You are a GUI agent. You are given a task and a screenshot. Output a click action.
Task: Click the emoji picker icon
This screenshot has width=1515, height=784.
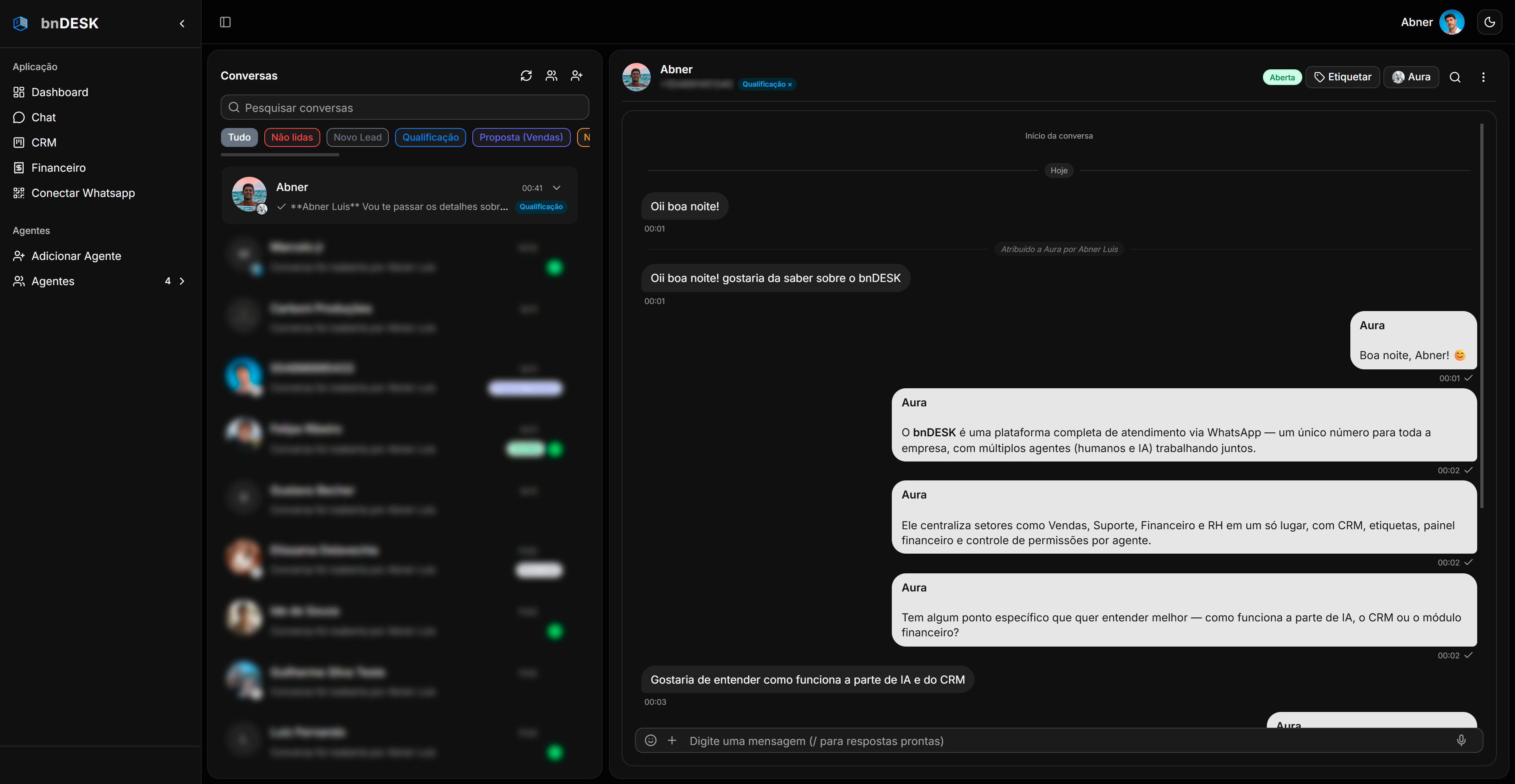650,741
